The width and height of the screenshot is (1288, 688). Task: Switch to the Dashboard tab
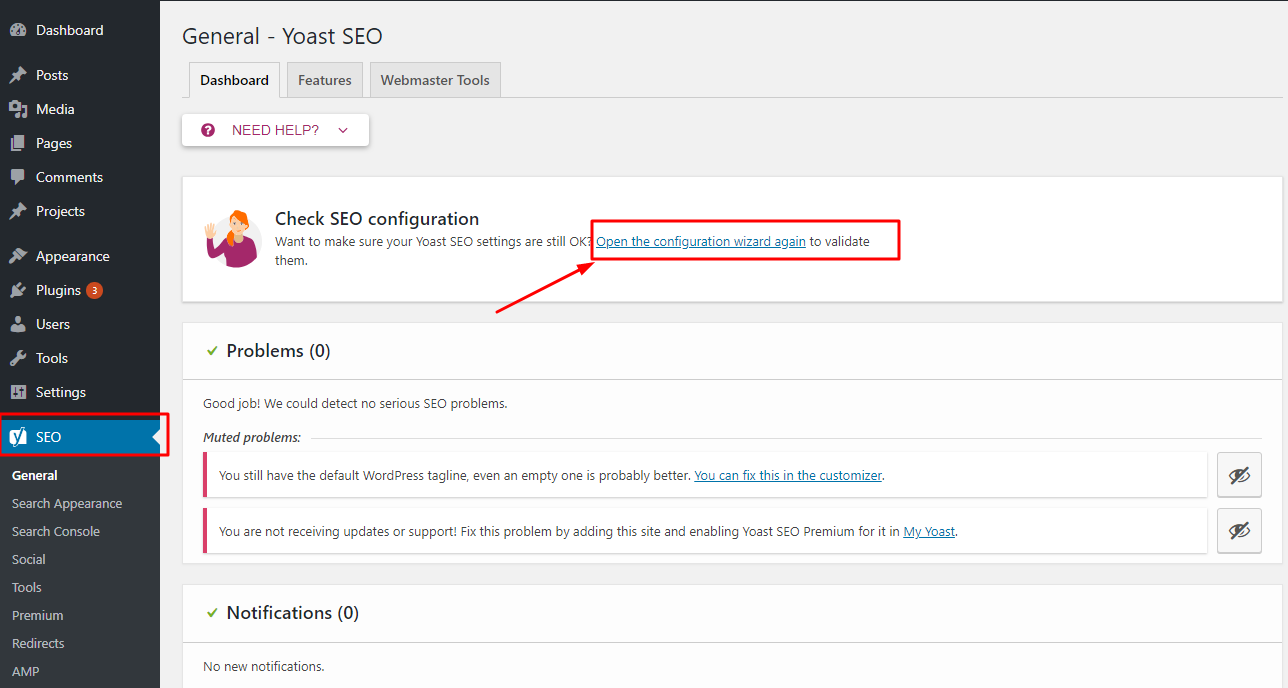(234, 80)
